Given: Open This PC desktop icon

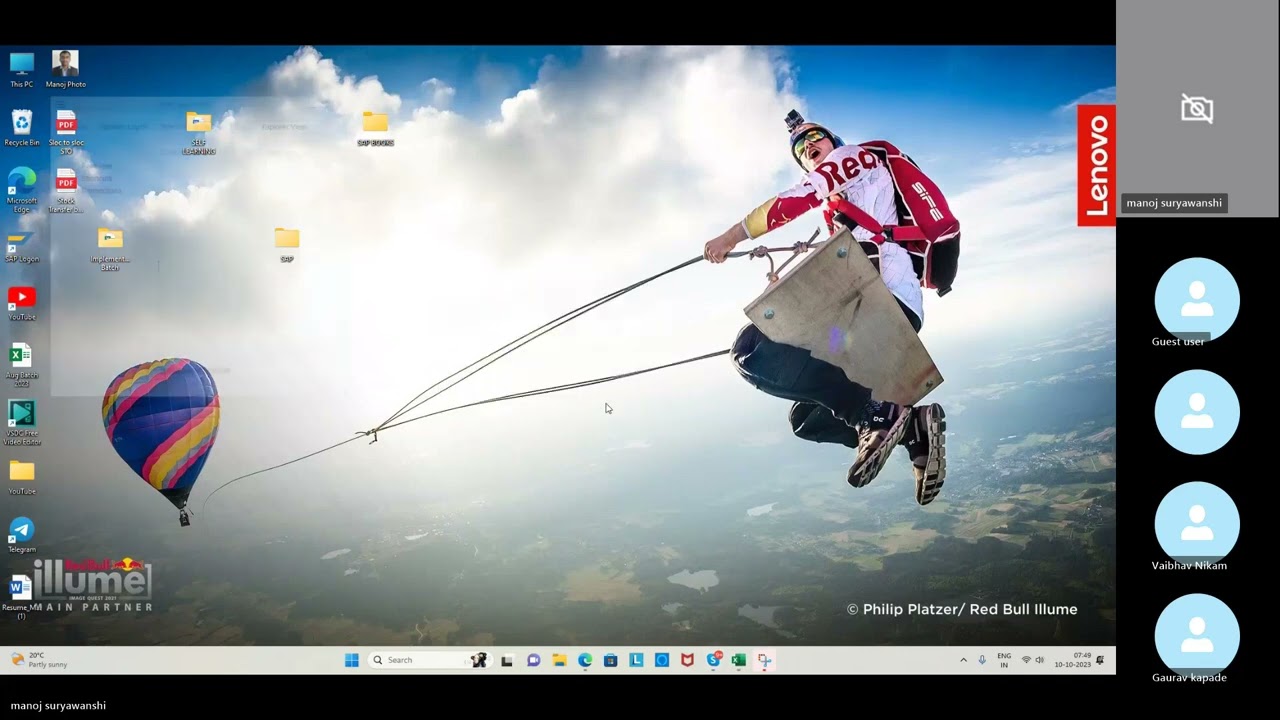Looking at the screenshot, I should [21, 69].
